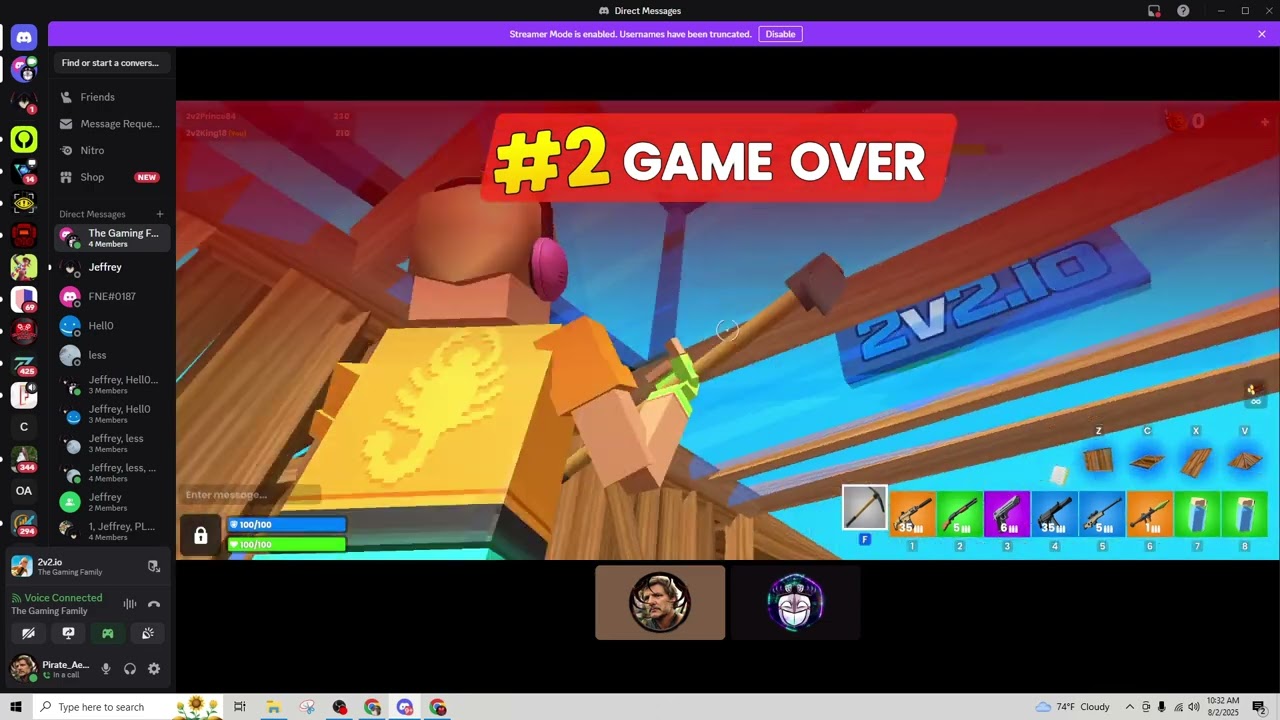Select The Gaming F... group DM
1280x720 pixels.
click(112, 238)
